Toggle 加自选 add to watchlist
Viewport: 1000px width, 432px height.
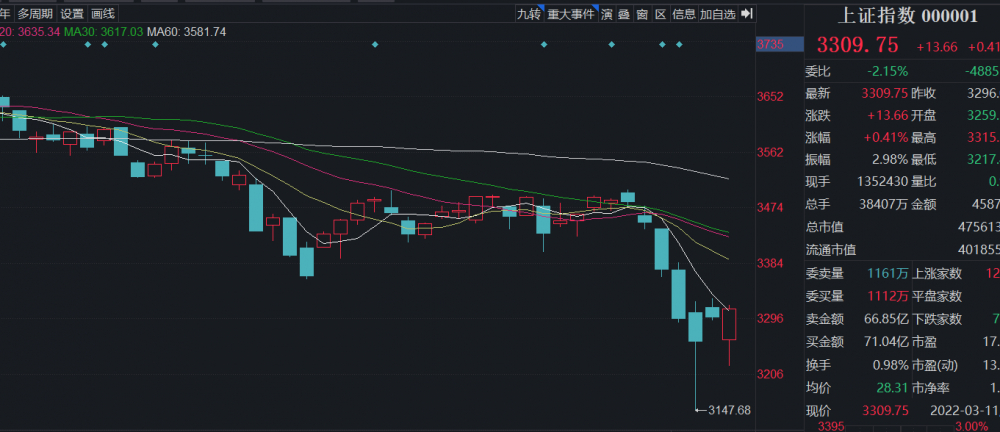[x=717, y=14]
